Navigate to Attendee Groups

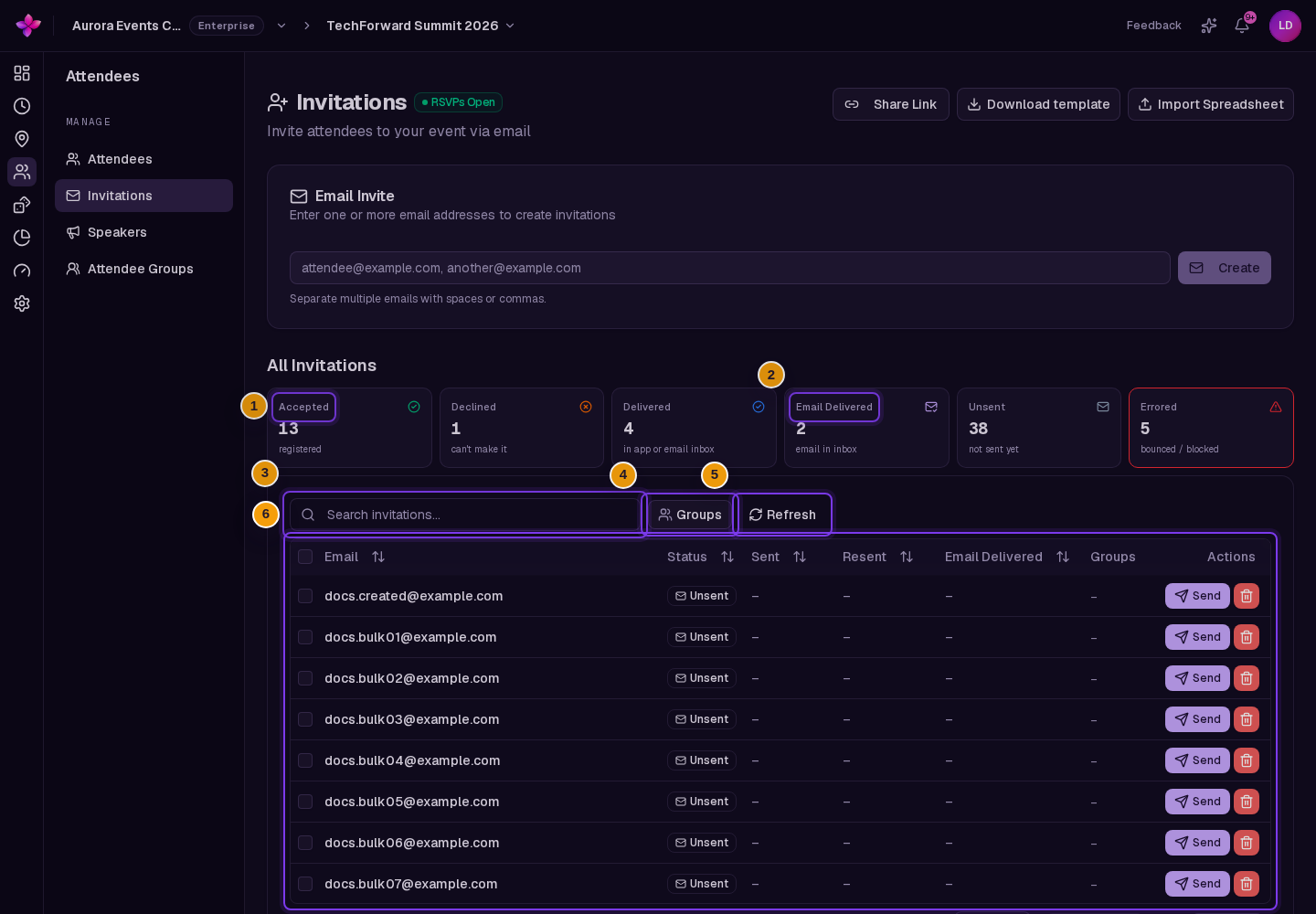(x=143, y=269)
